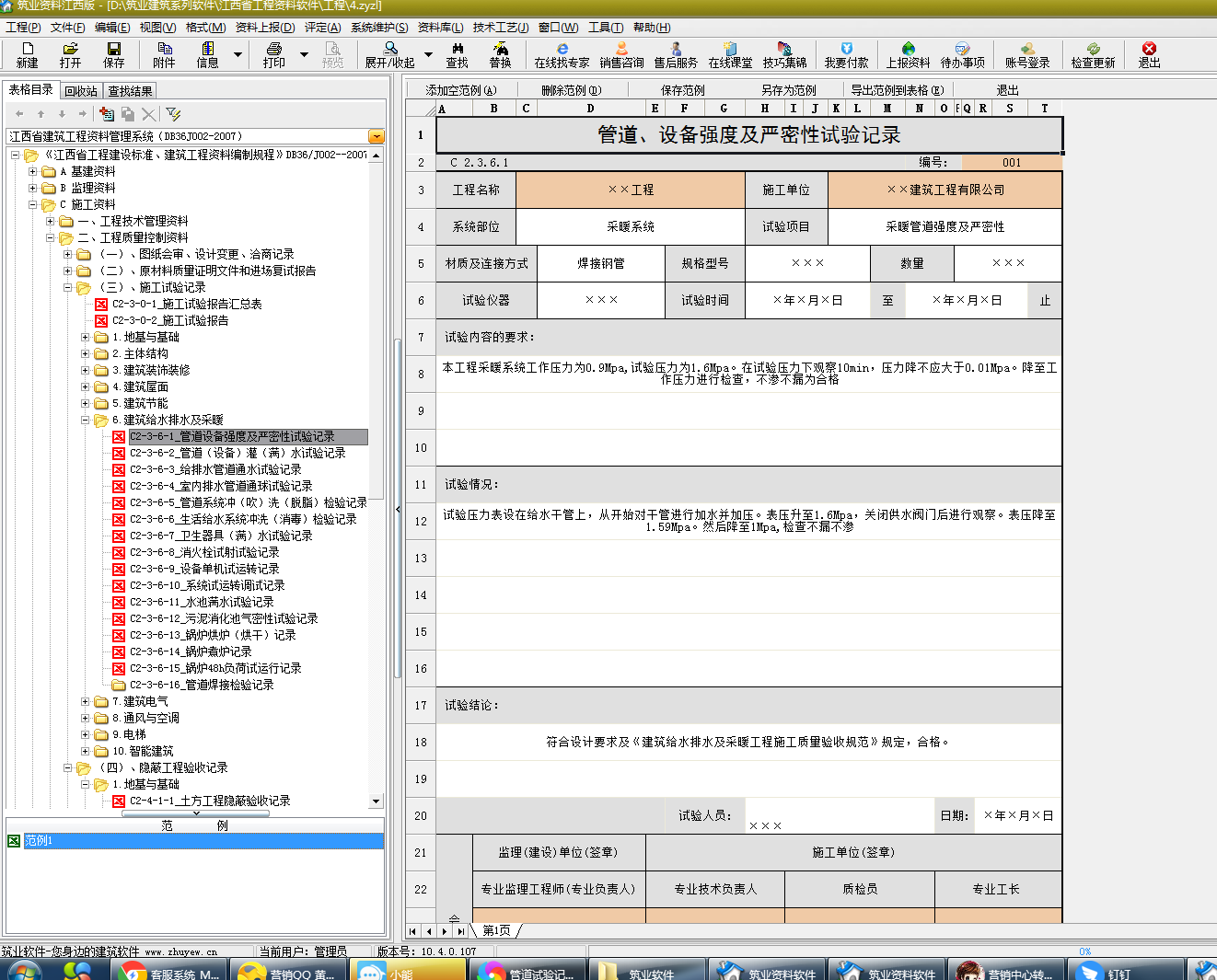1217x980 pixels.
Task: Click the copy icon in tree toolbar
Action: click(128, 113)
